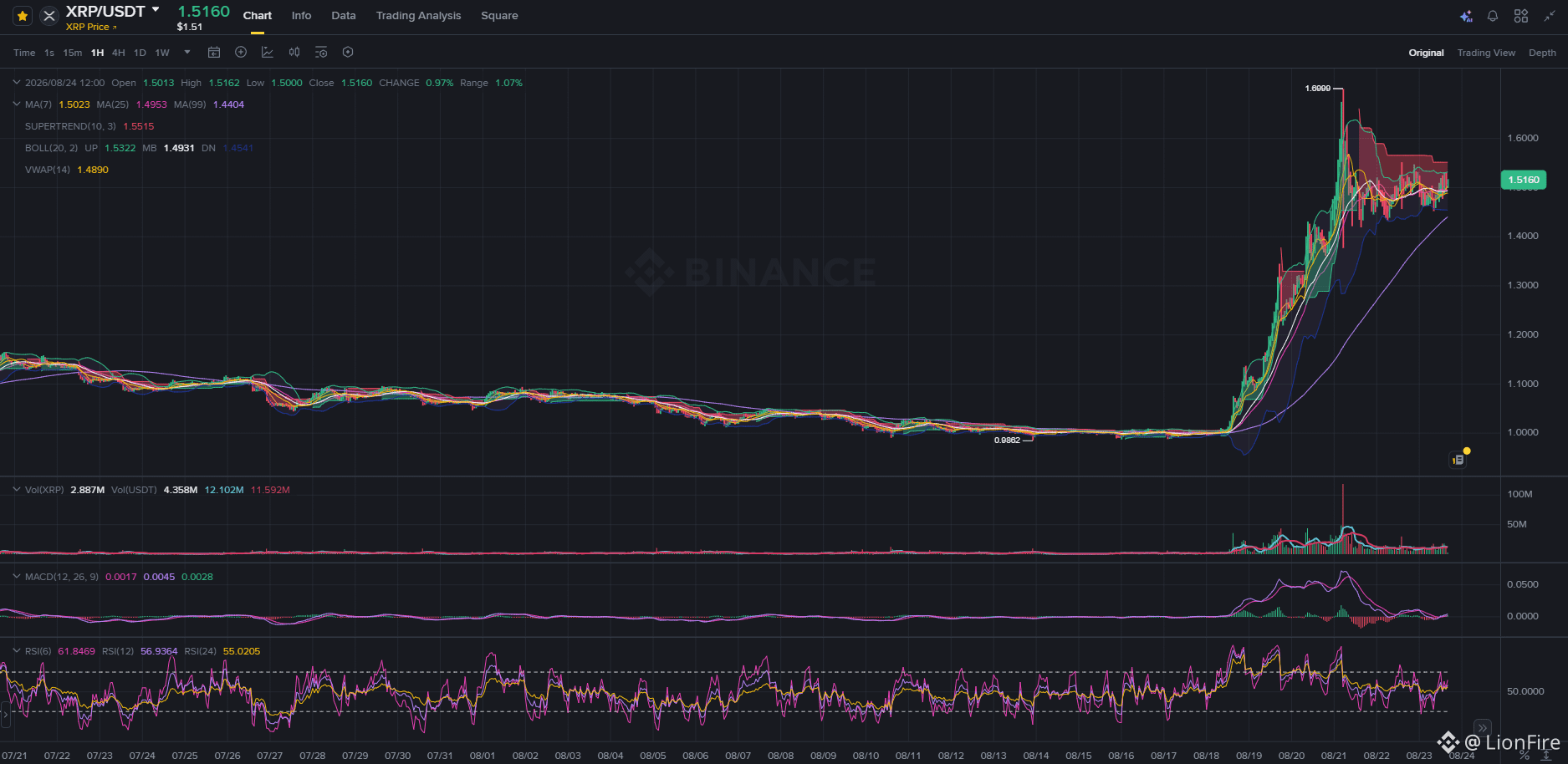
Task: Switch chart to Depth view
Action: click(1542, 53)
